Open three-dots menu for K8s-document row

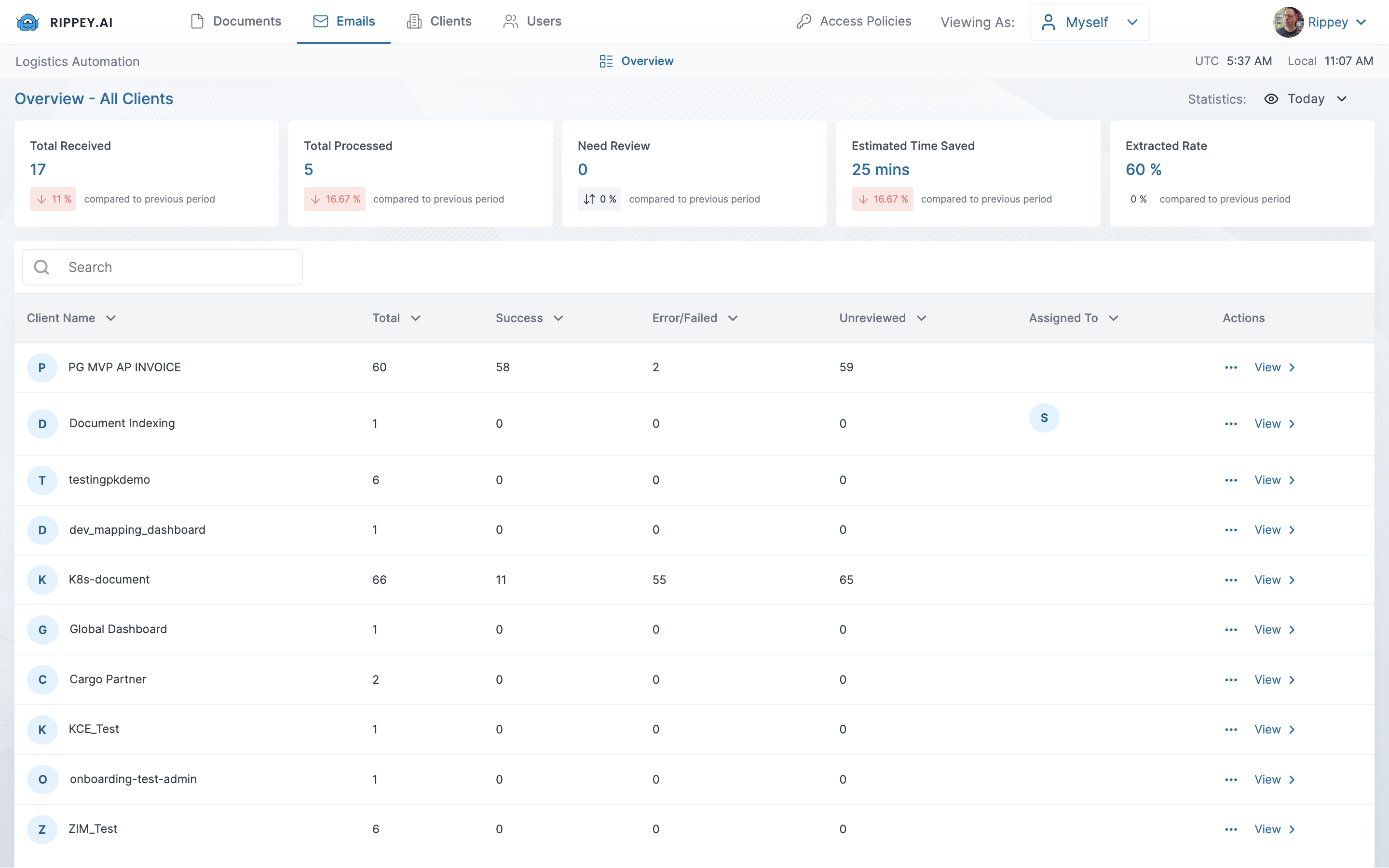coord(1231,580)
